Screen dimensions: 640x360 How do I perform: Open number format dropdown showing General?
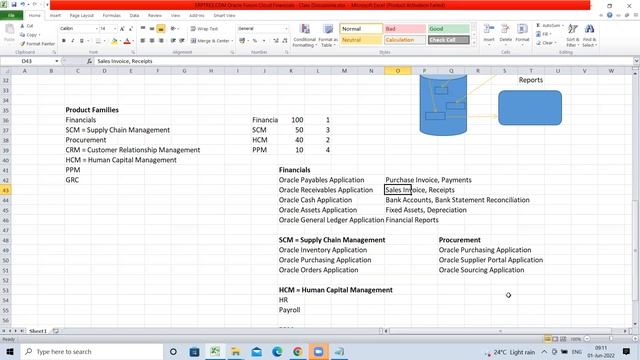(286, 29)
